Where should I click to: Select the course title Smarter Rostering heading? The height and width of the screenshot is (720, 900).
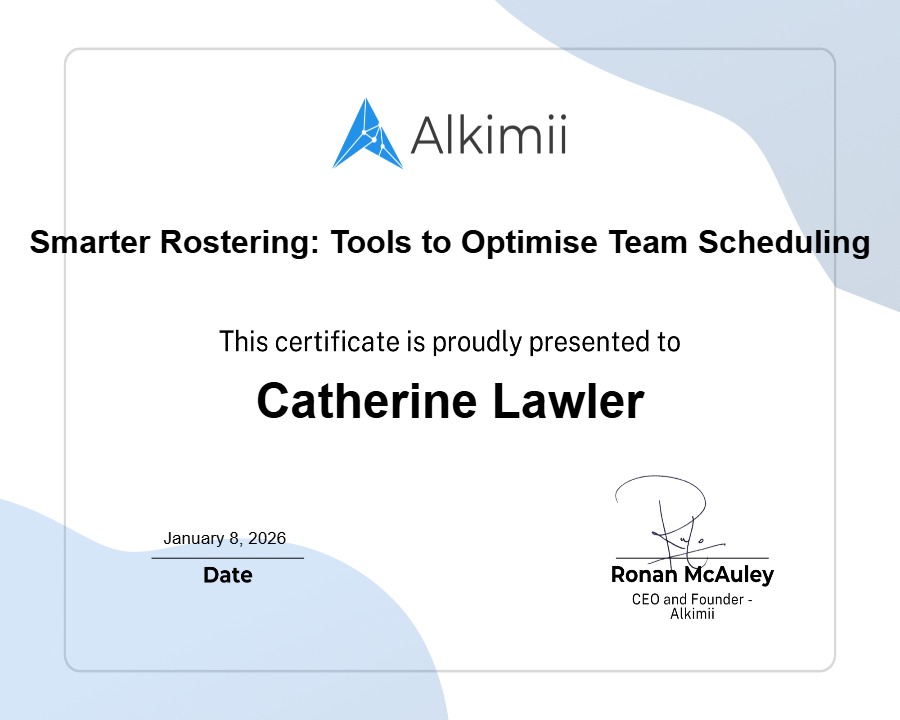(x=450, y=242)
